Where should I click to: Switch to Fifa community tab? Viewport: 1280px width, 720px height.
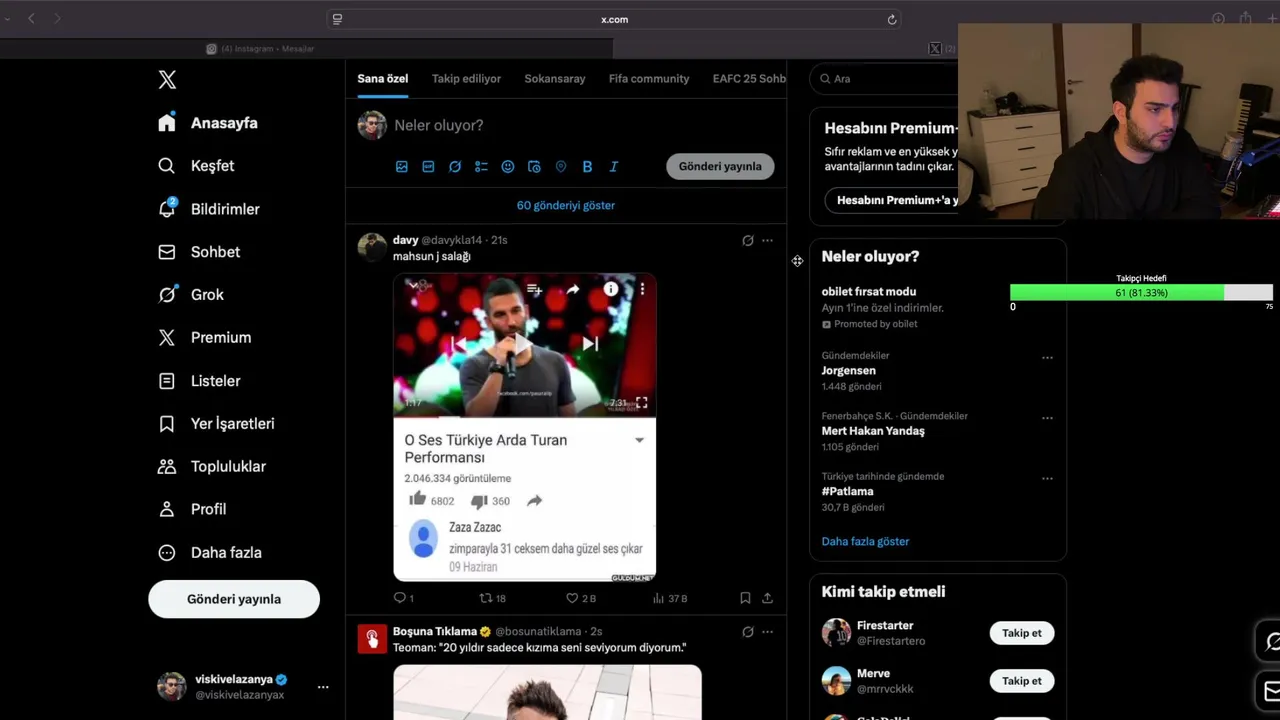coord(649,79)
